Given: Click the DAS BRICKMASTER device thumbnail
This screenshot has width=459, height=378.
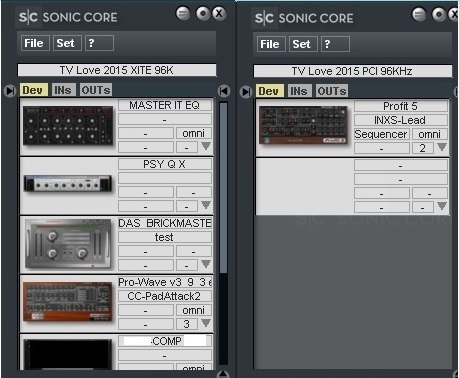Looking at the screenshot, I should click(68, 244).
